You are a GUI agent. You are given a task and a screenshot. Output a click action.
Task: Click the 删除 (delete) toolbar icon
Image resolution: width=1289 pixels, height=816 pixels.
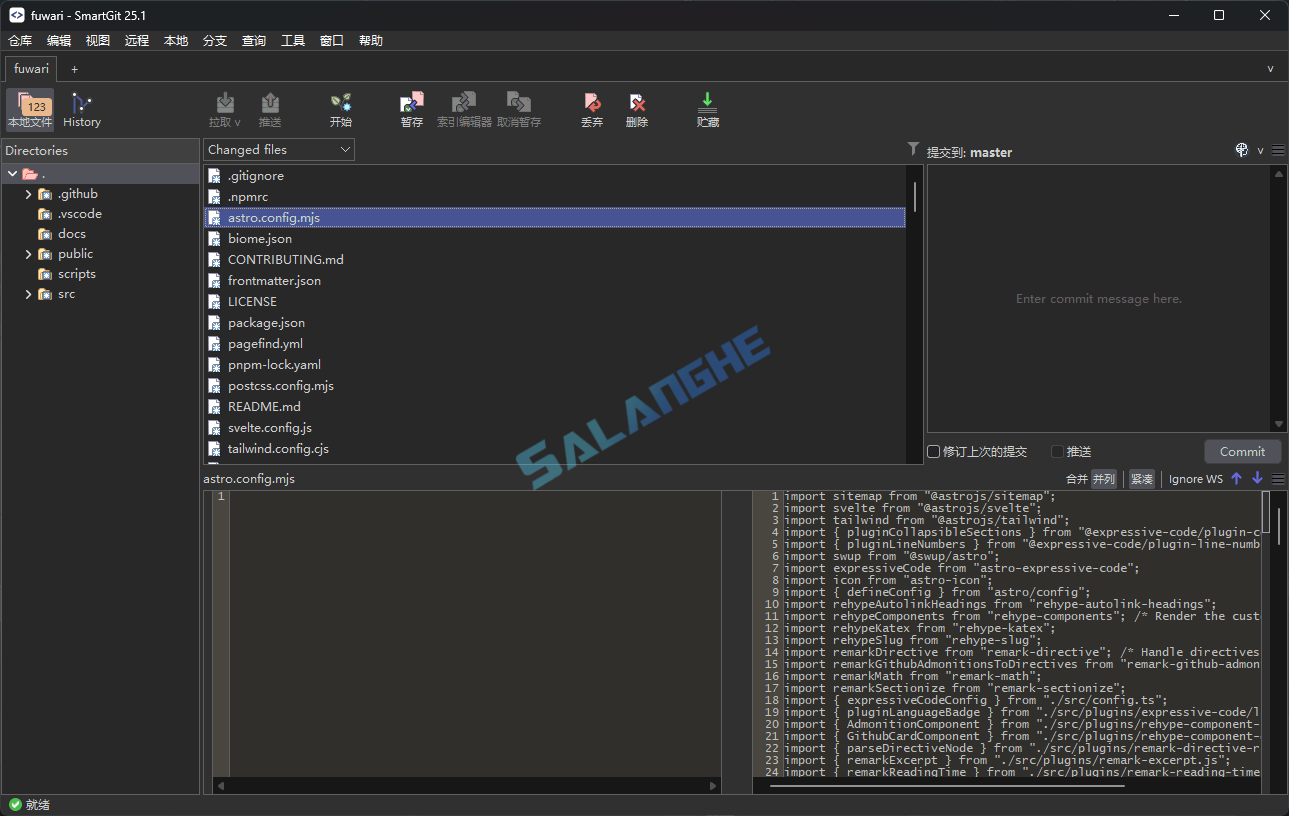(x=637, y=110)
